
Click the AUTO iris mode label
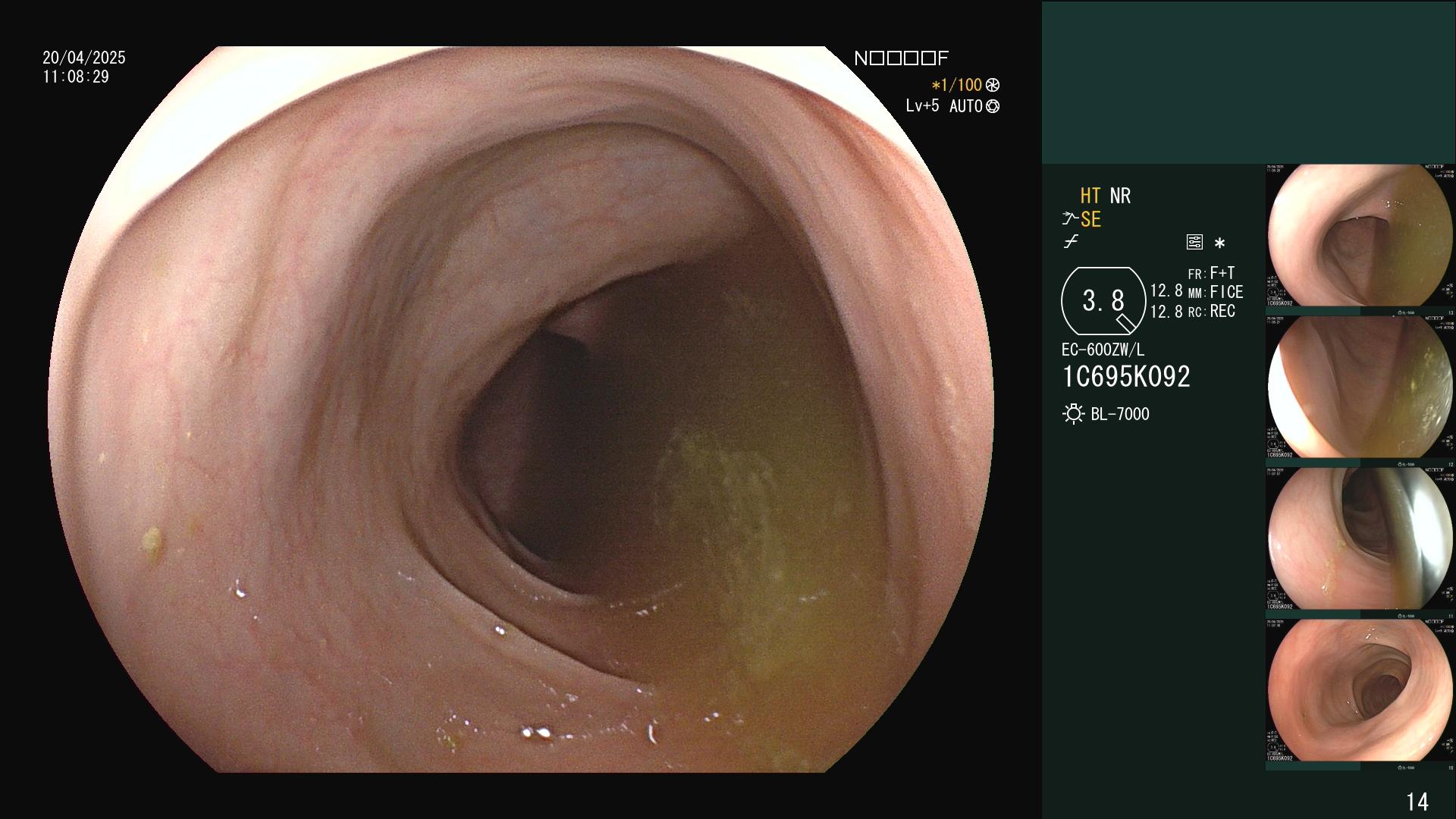965,106
